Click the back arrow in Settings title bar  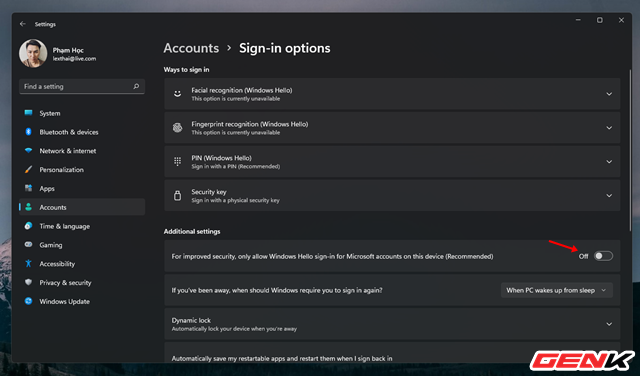[x=22, y=24]
